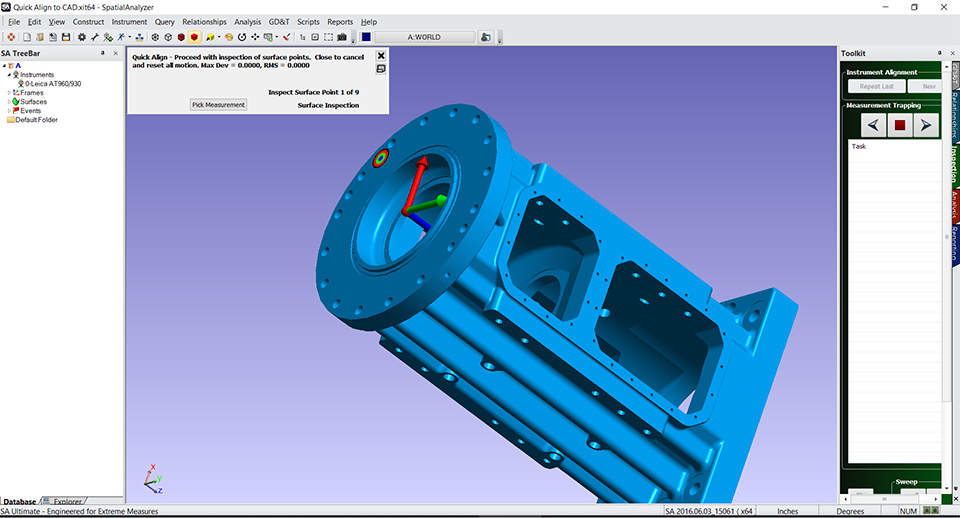Click the left arrow in Measurement Trapping

(874, 125)
